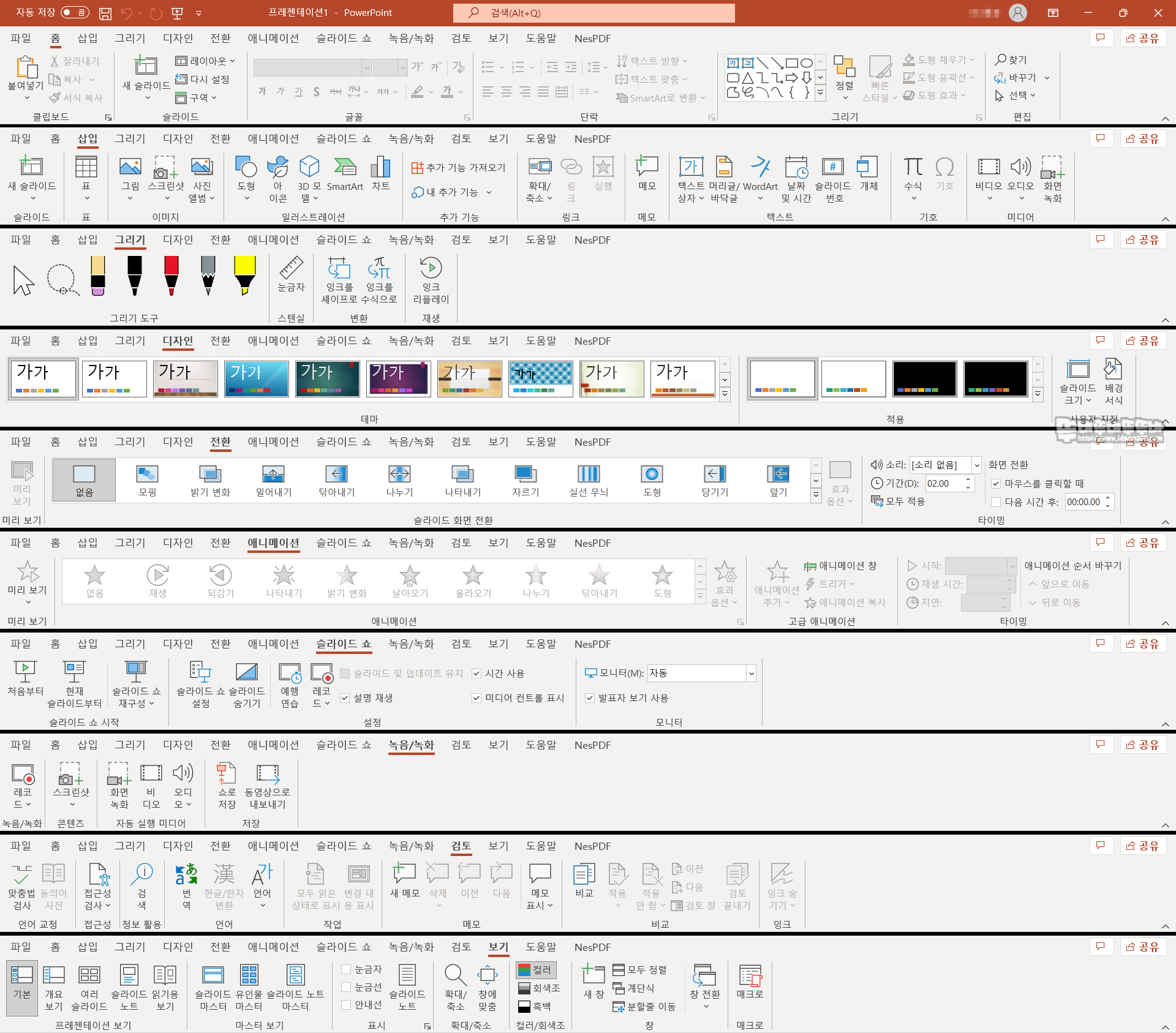The height and width of the screenshot is (1033, 1176).
Task: Open the 파일 menu in top ribbon
Action: pyautogui.click(x=21, y=39)
